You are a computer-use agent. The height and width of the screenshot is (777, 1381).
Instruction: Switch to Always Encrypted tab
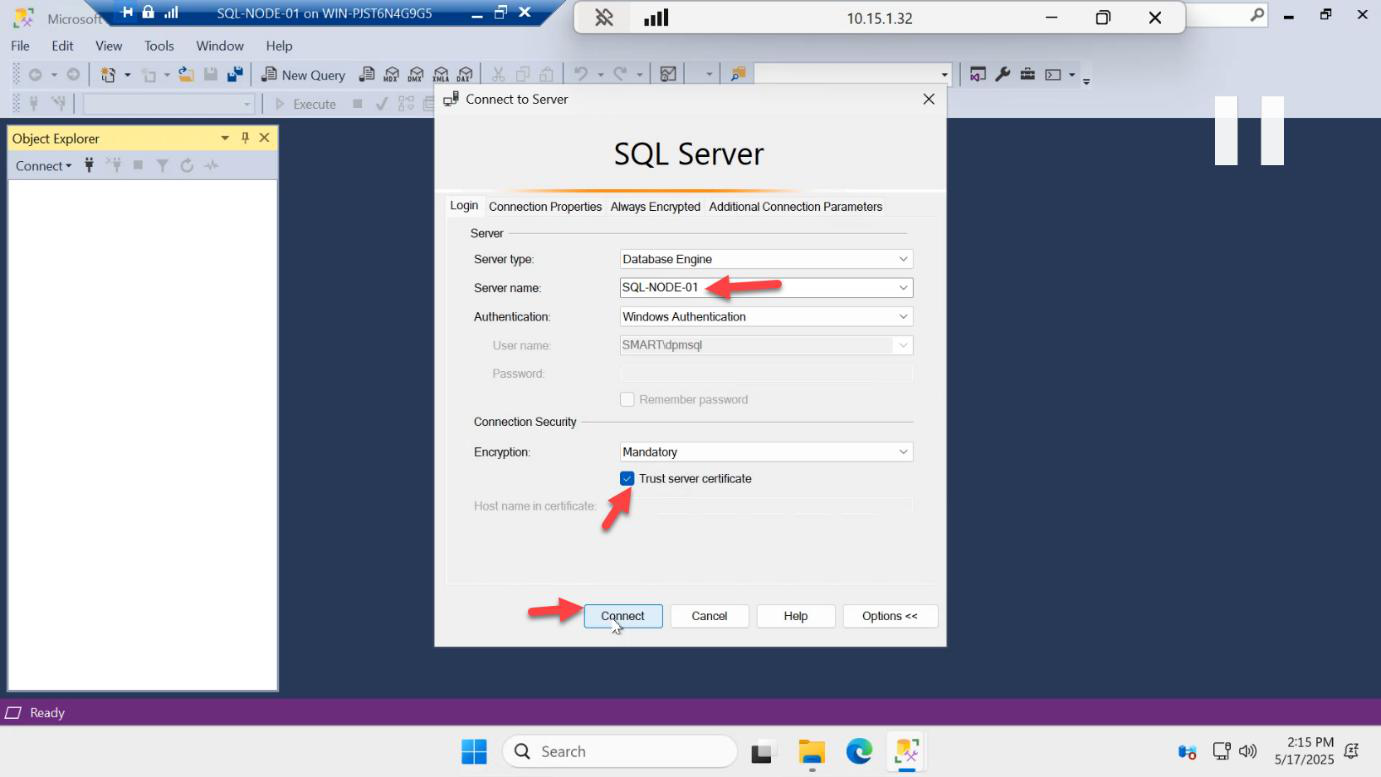point(655,207)
